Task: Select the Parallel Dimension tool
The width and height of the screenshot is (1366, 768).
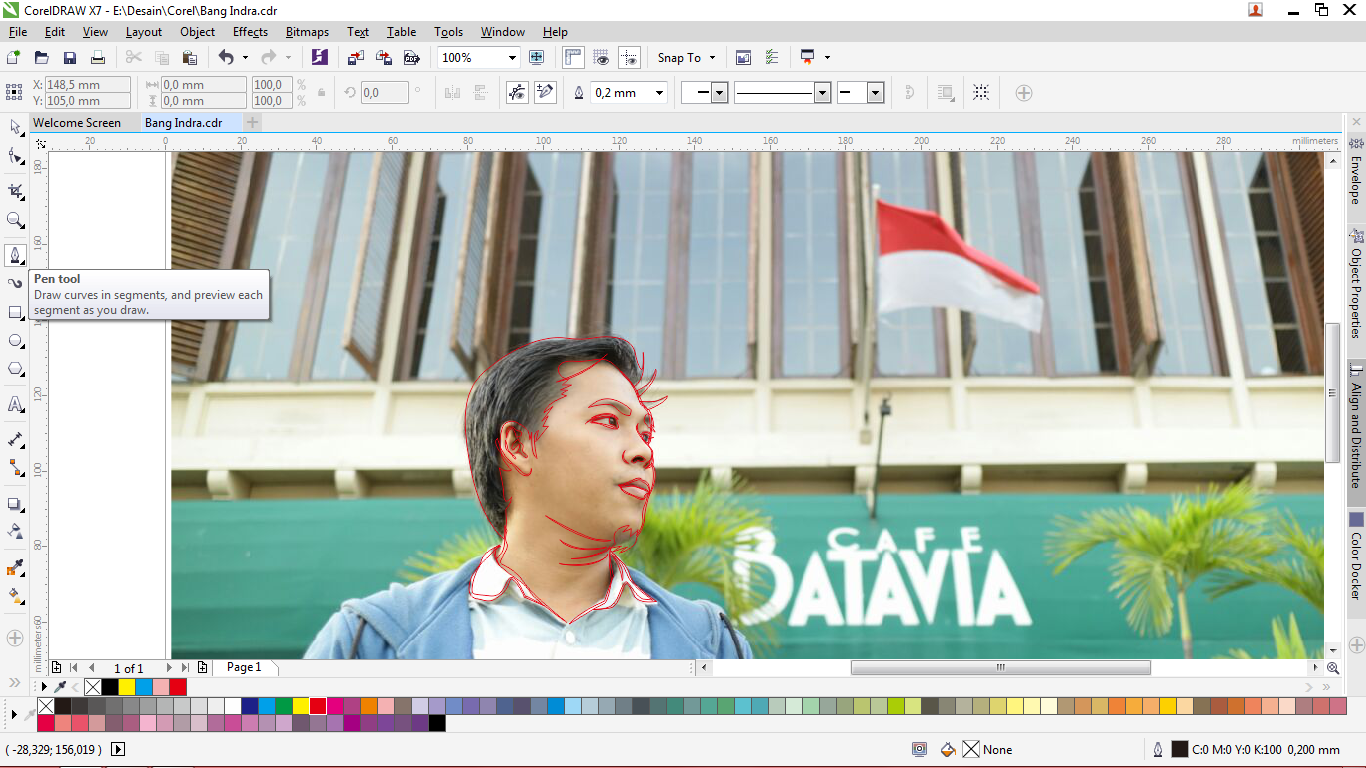Action: (x=15, y=439)
